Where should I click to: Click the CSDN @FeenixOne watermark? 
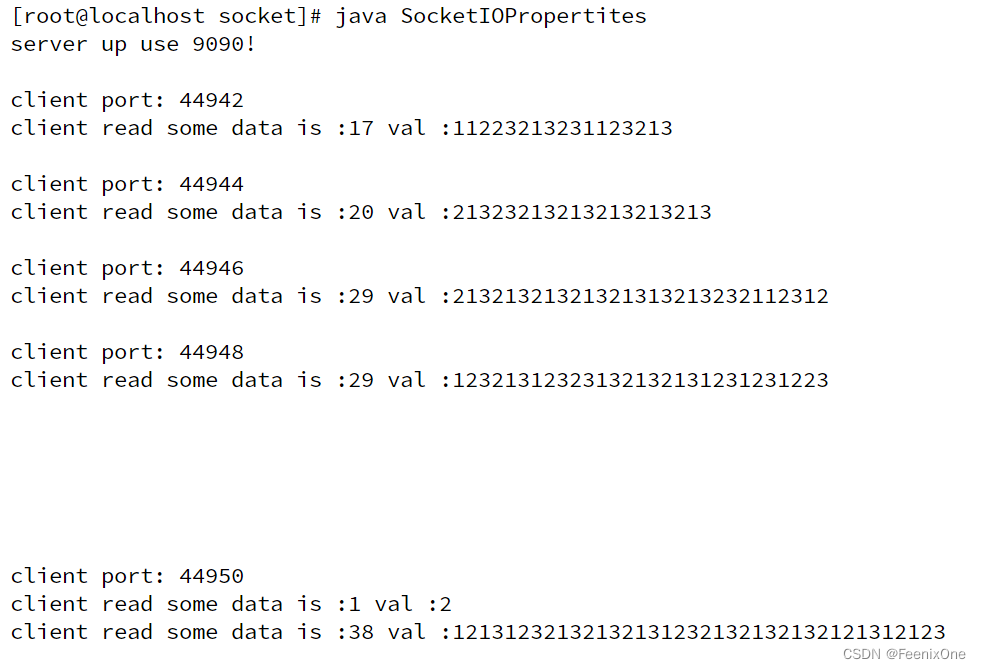[904, 654]
